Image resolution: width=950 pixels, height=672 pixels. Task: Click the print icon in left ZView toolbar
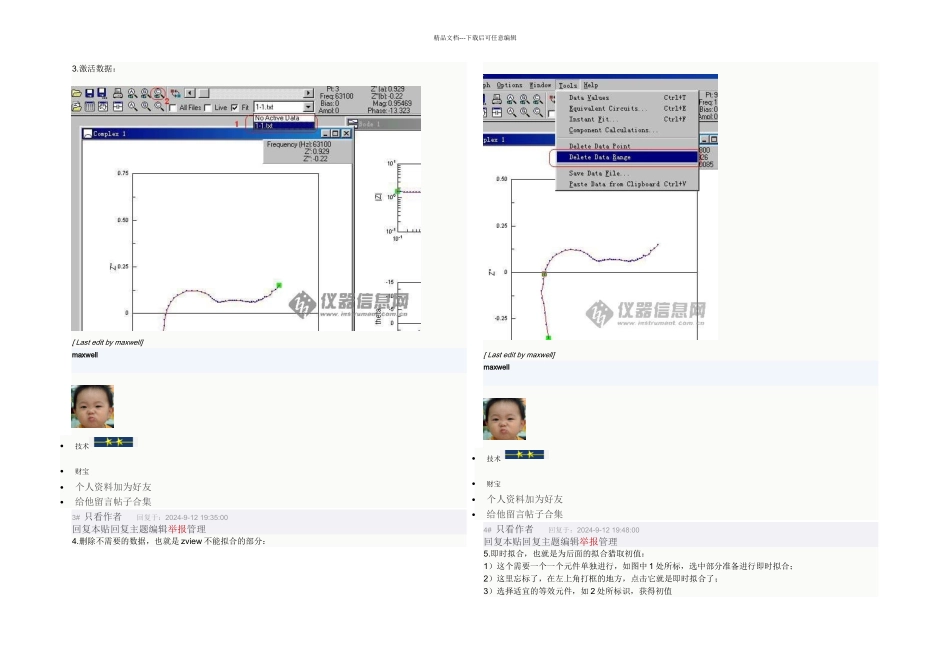click(118, 93)
